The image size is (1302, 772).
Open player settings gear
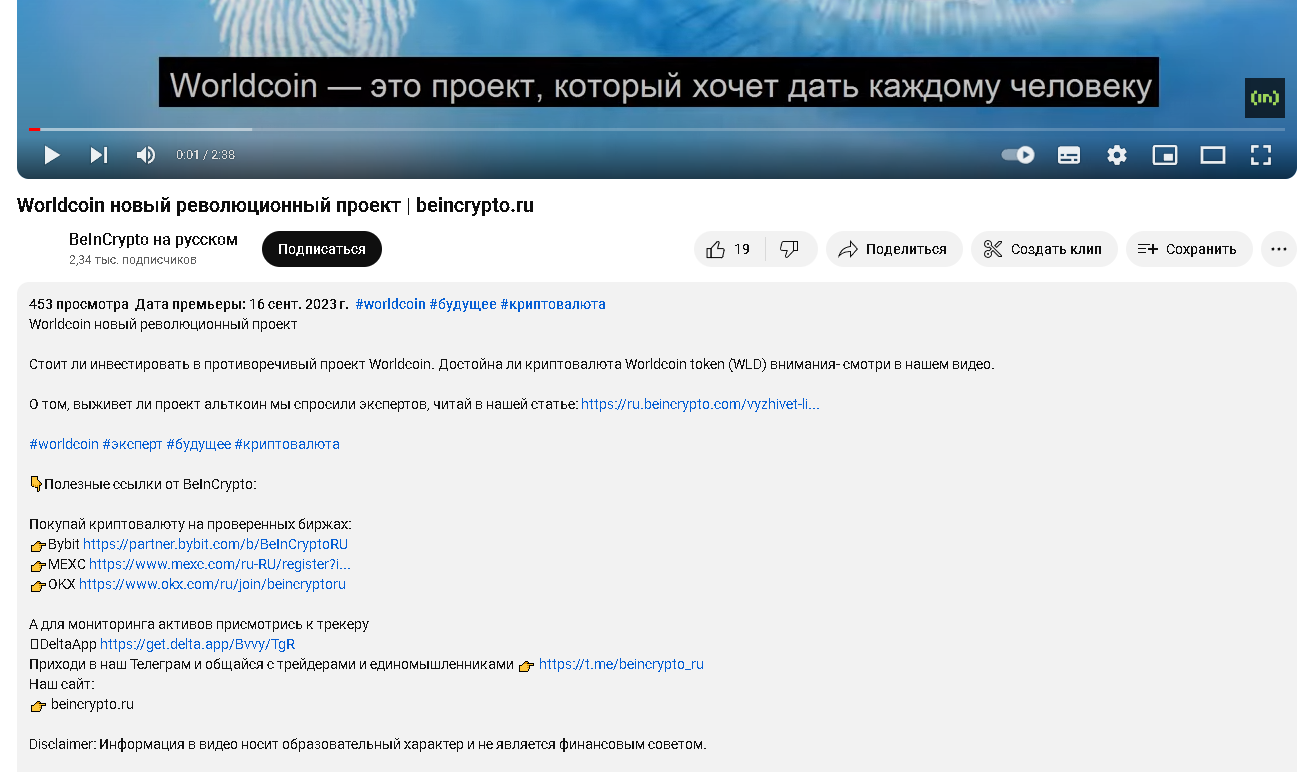[x=1117, y=155]
